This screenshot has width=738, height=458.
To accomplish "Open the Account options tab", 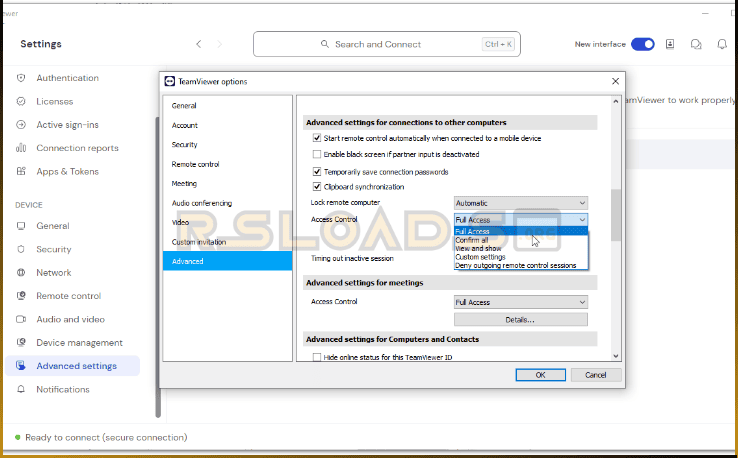I will click(x=227, y=125).
